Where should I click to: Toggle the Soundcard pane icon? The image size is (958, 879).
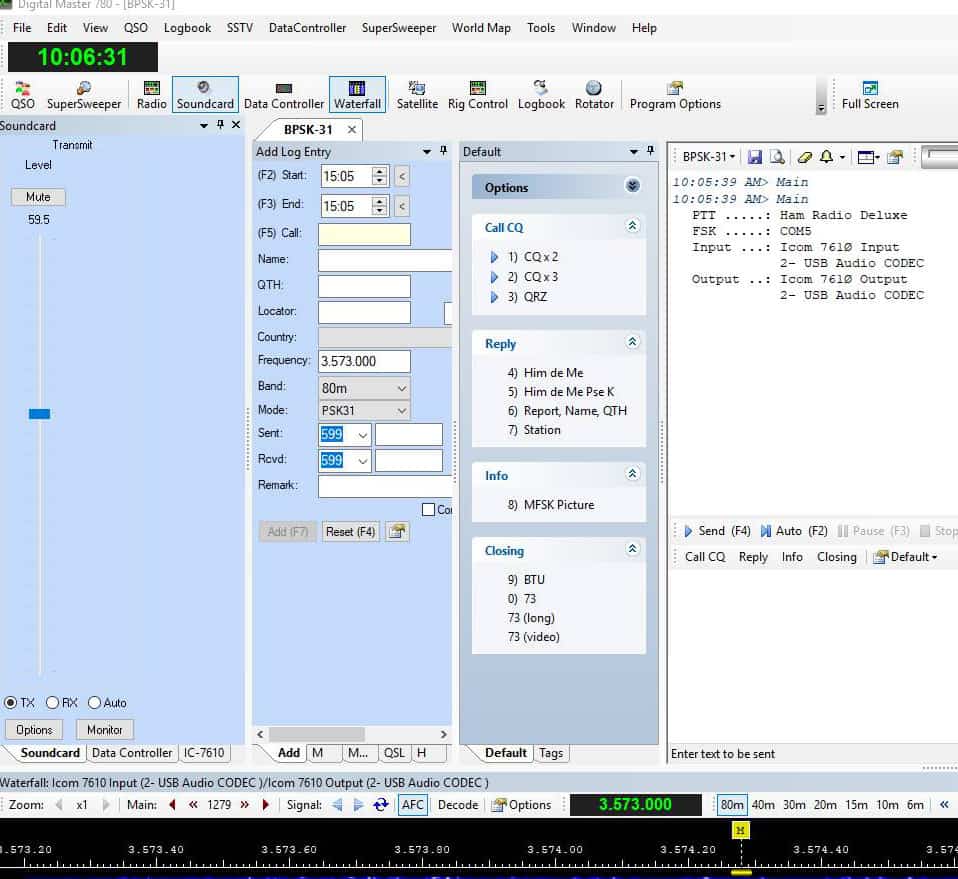205,95
